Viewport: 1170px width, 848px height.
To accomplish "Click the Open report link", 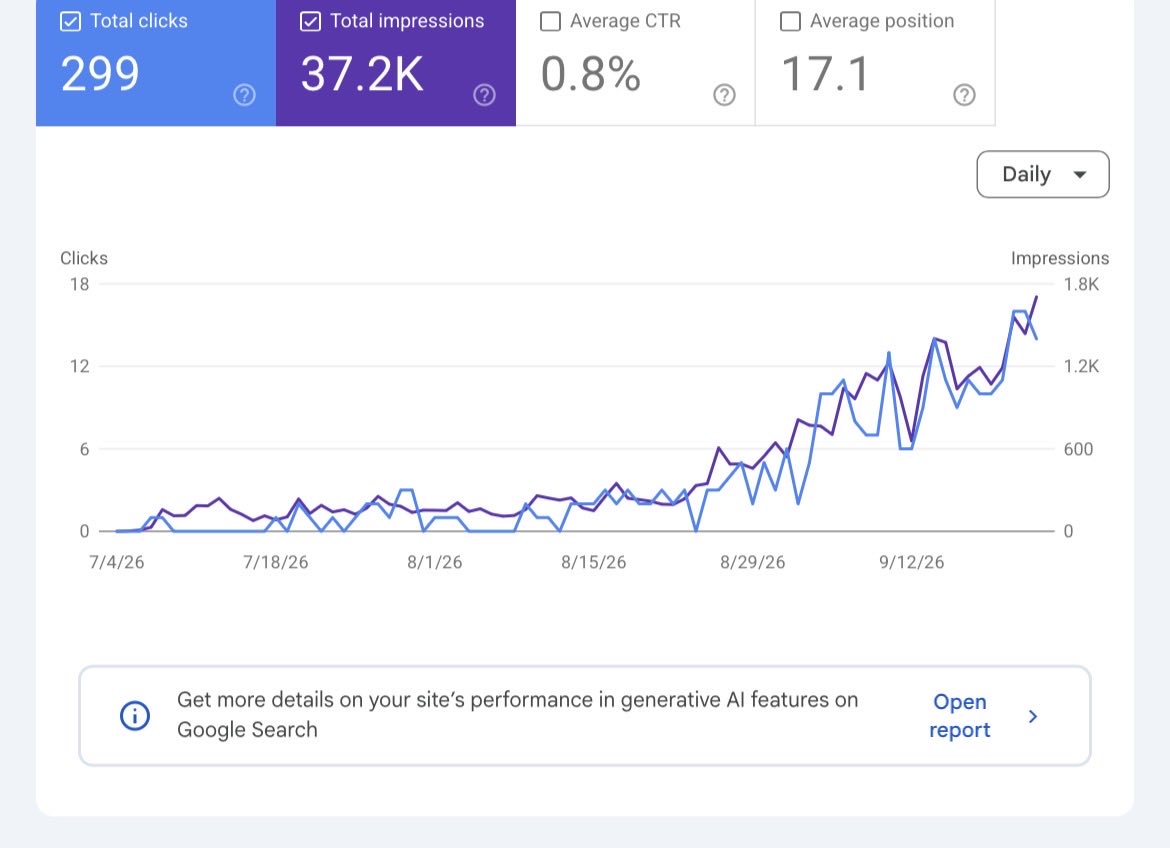I will [x=960, y=716].
